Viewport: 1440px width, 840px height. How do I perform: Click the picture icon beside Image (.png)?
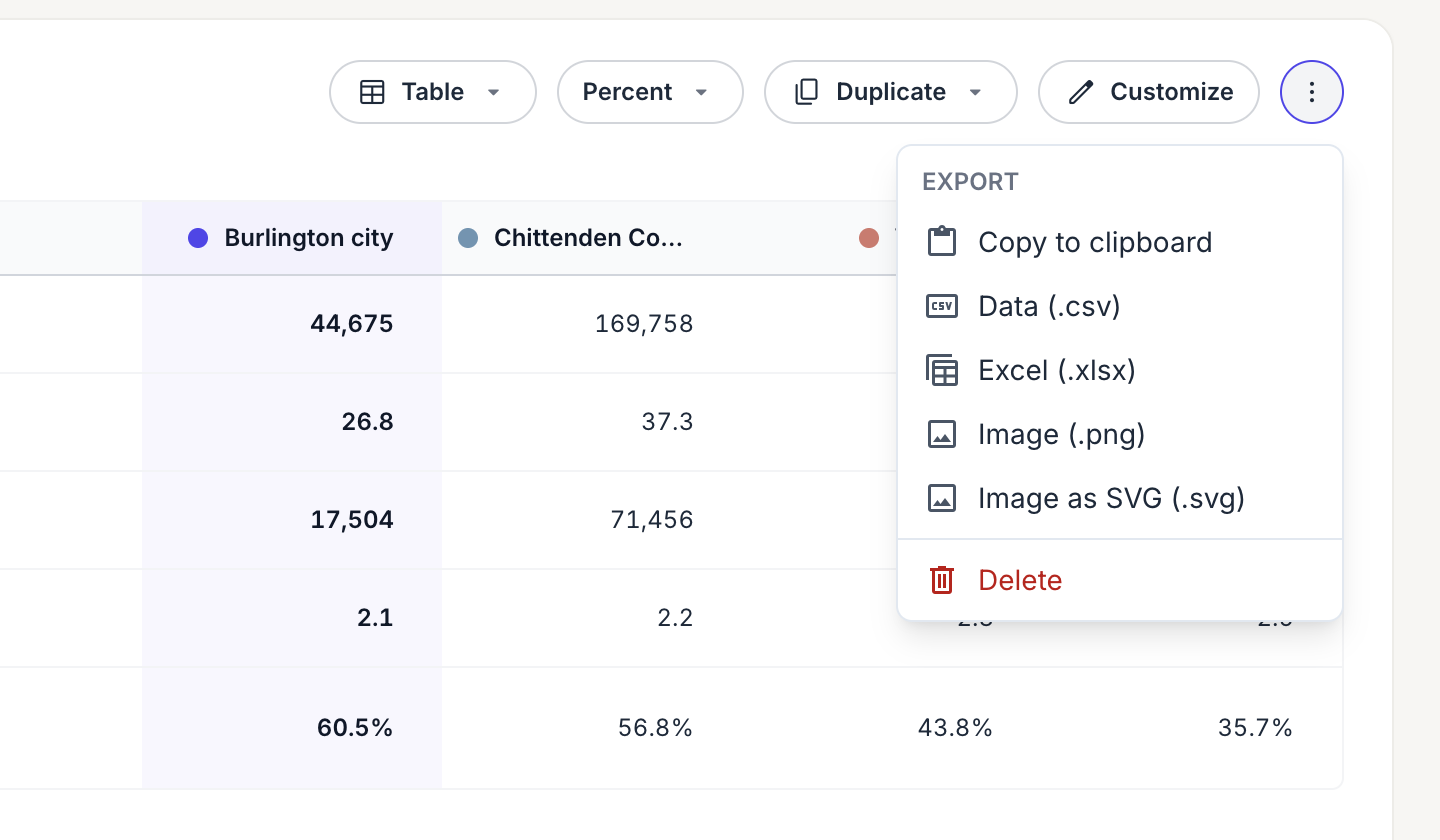[942, 434]
